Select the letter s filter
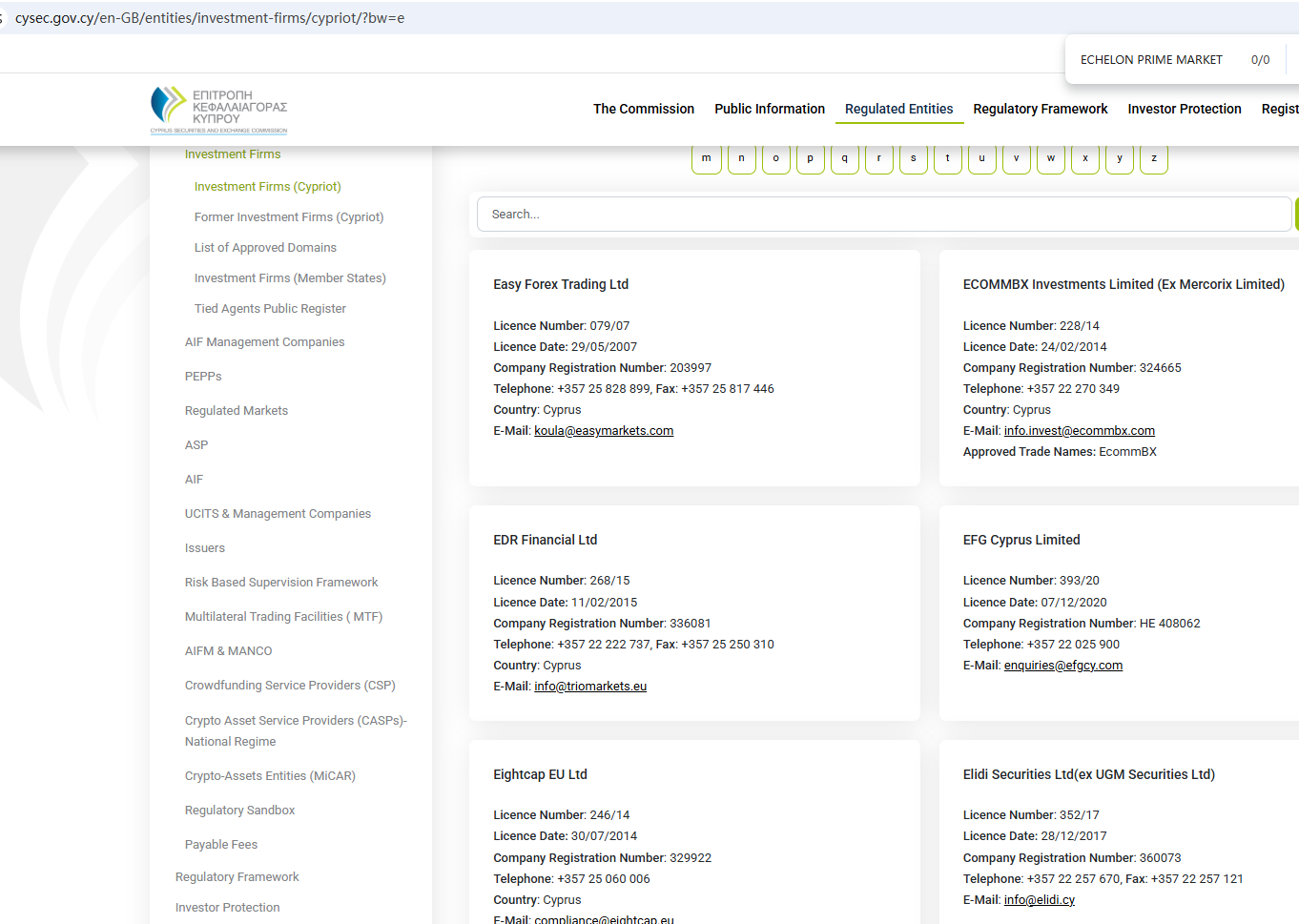The image size is (1299, 924). pyautogui.click(x=913, y=159)
